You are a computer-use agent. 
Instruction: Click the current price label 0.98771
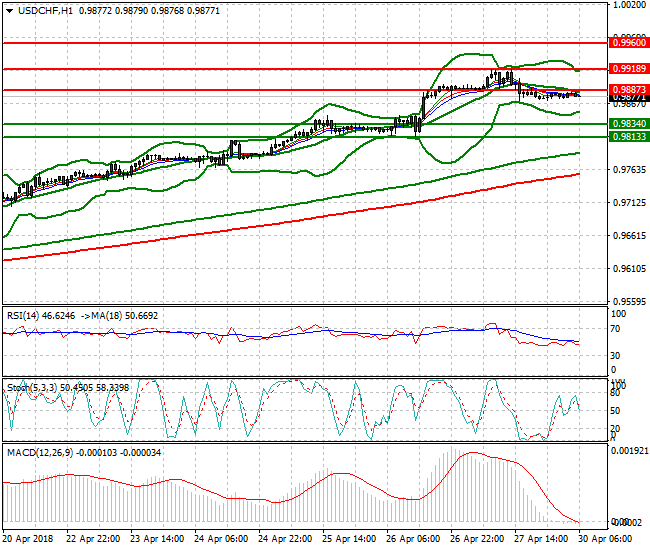[629, 98]
